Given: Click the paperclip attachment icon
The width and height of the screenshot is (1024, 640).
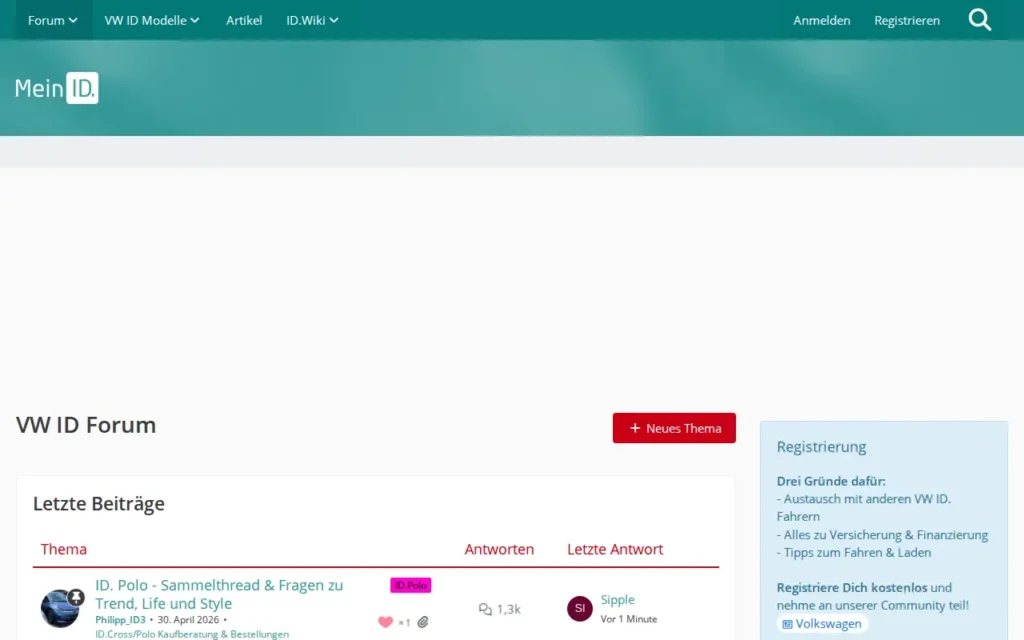Looking at the screenshot, I should point(423,622).
